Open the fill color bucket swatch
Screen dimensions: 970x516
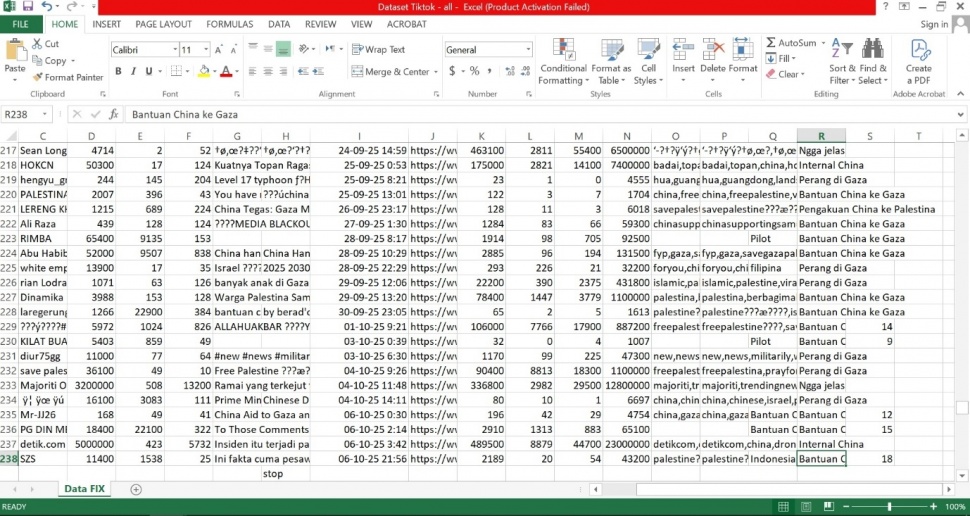[x=204, y=71]
